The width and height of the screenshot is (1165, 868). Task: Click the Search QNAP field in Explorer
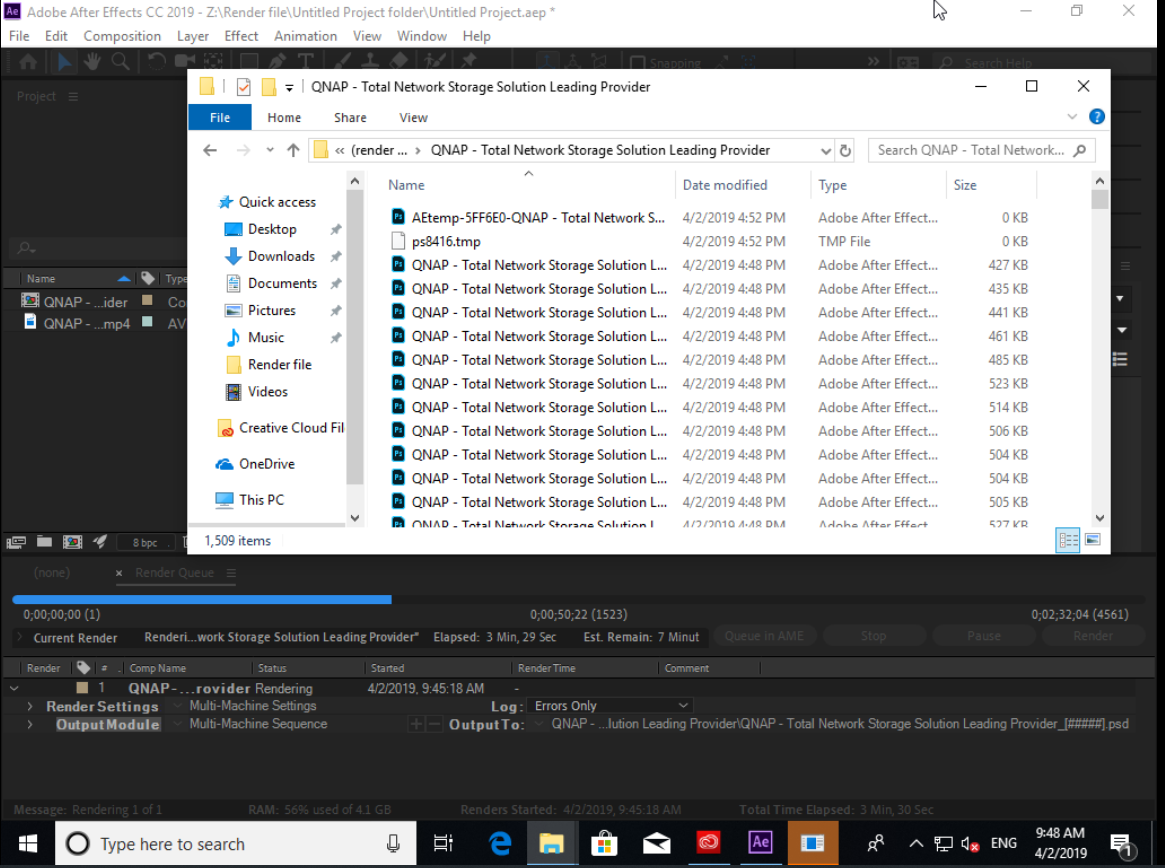[x=981, y=150]
